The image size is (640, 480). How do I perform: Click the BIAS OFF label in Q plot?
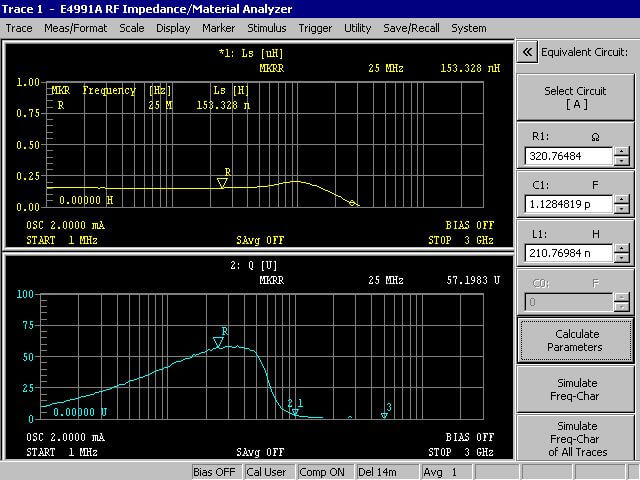point(470,437)
